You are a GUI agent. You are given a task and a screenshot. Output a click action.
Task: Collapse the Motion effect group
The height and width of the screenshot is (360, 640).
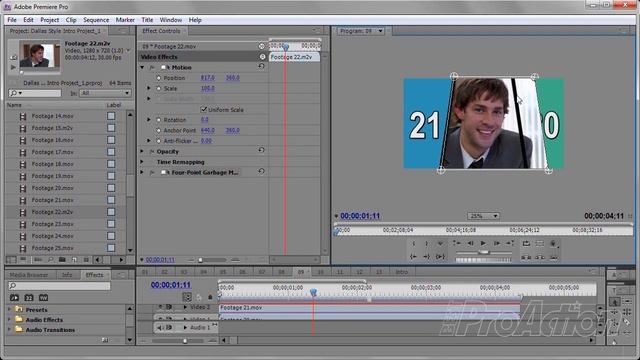(x=142, y=67)
